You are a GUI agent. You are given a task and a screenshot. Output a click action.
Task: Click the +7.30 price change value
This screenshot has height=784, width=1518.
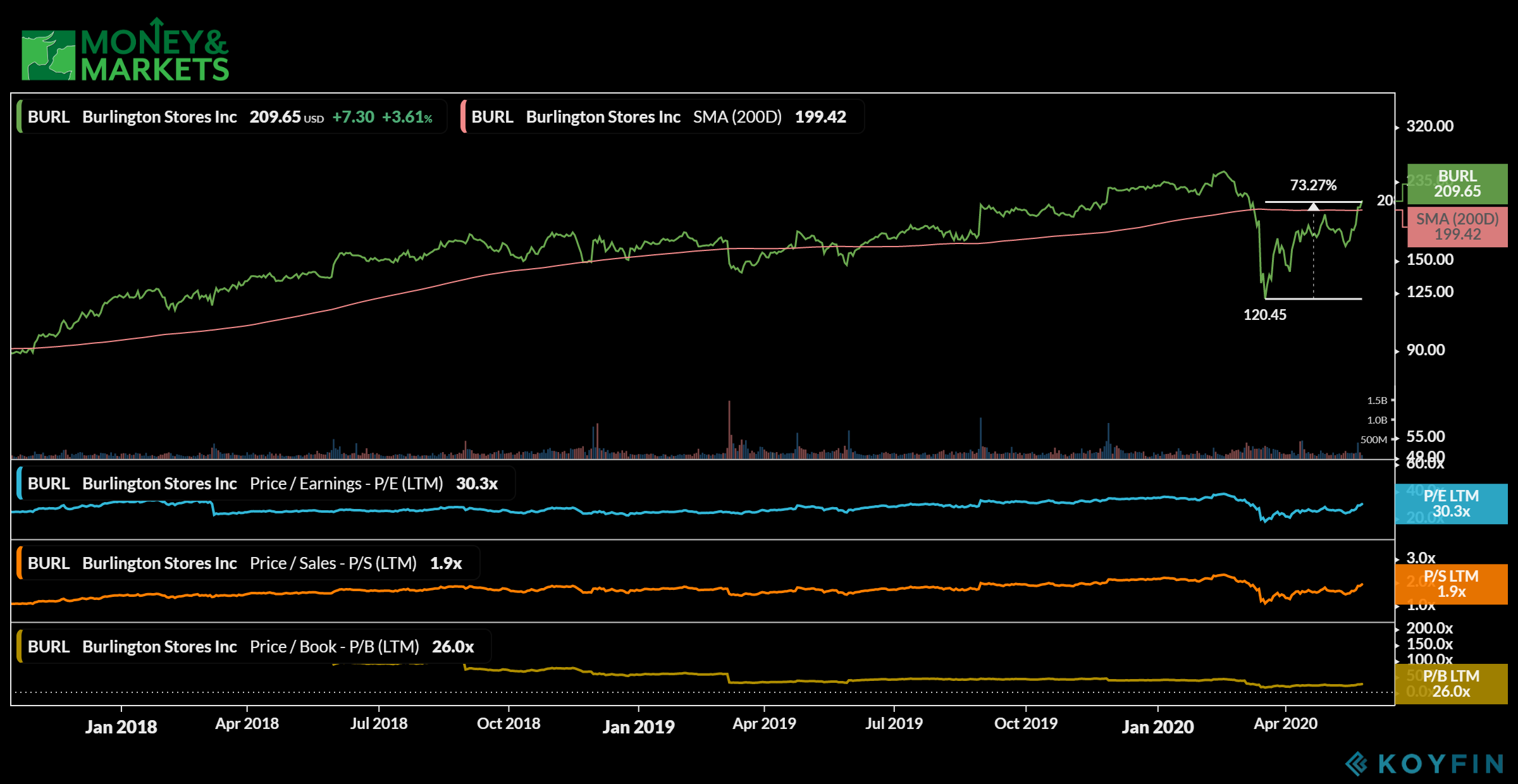coord(353,117)
